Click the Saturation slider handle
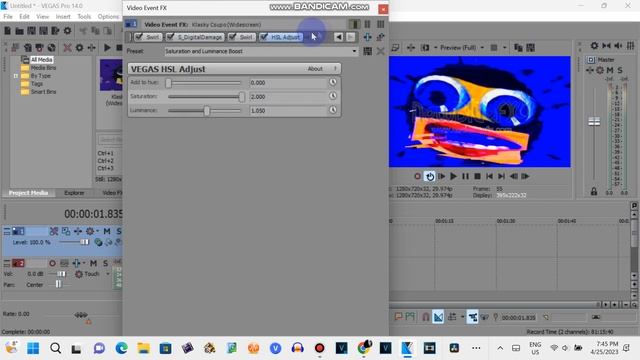 [242, 97]
